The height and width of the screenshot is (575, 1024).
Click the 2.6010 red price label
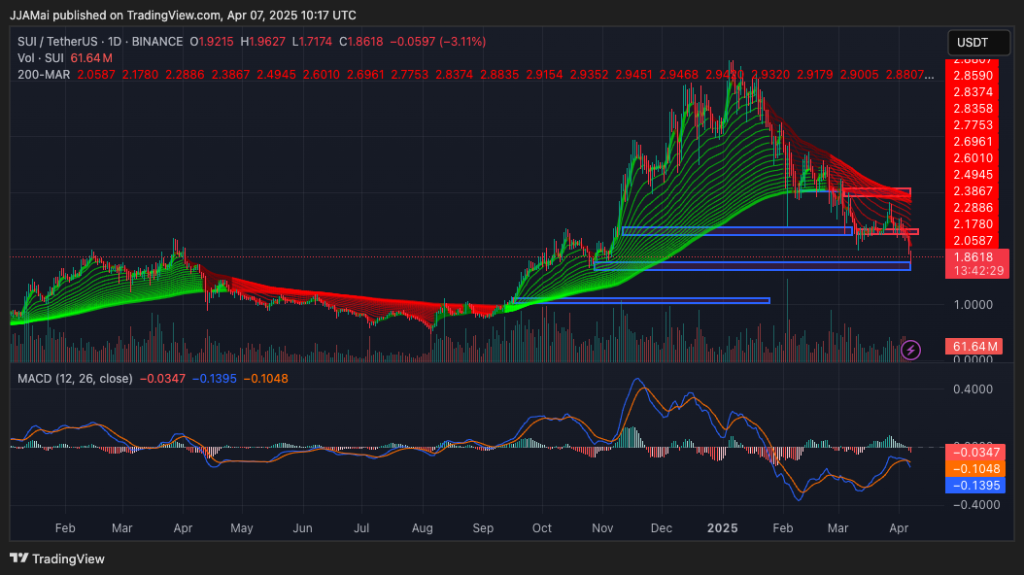[x=973, y=158]
